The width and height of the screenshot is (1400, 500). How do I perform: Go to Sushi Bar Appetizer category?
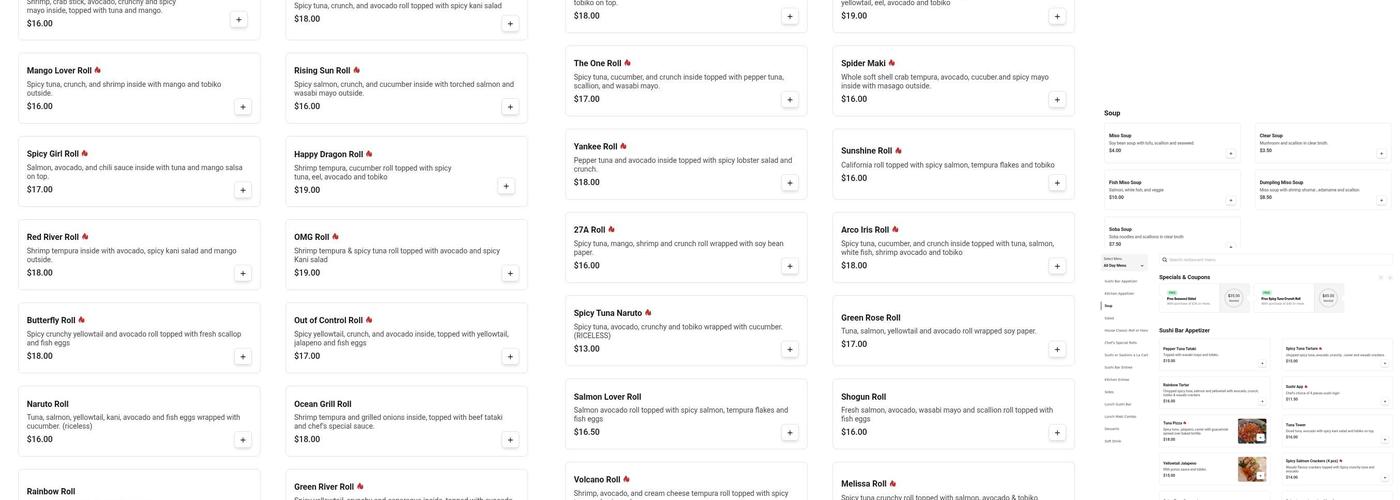[x=1120, y=281]
